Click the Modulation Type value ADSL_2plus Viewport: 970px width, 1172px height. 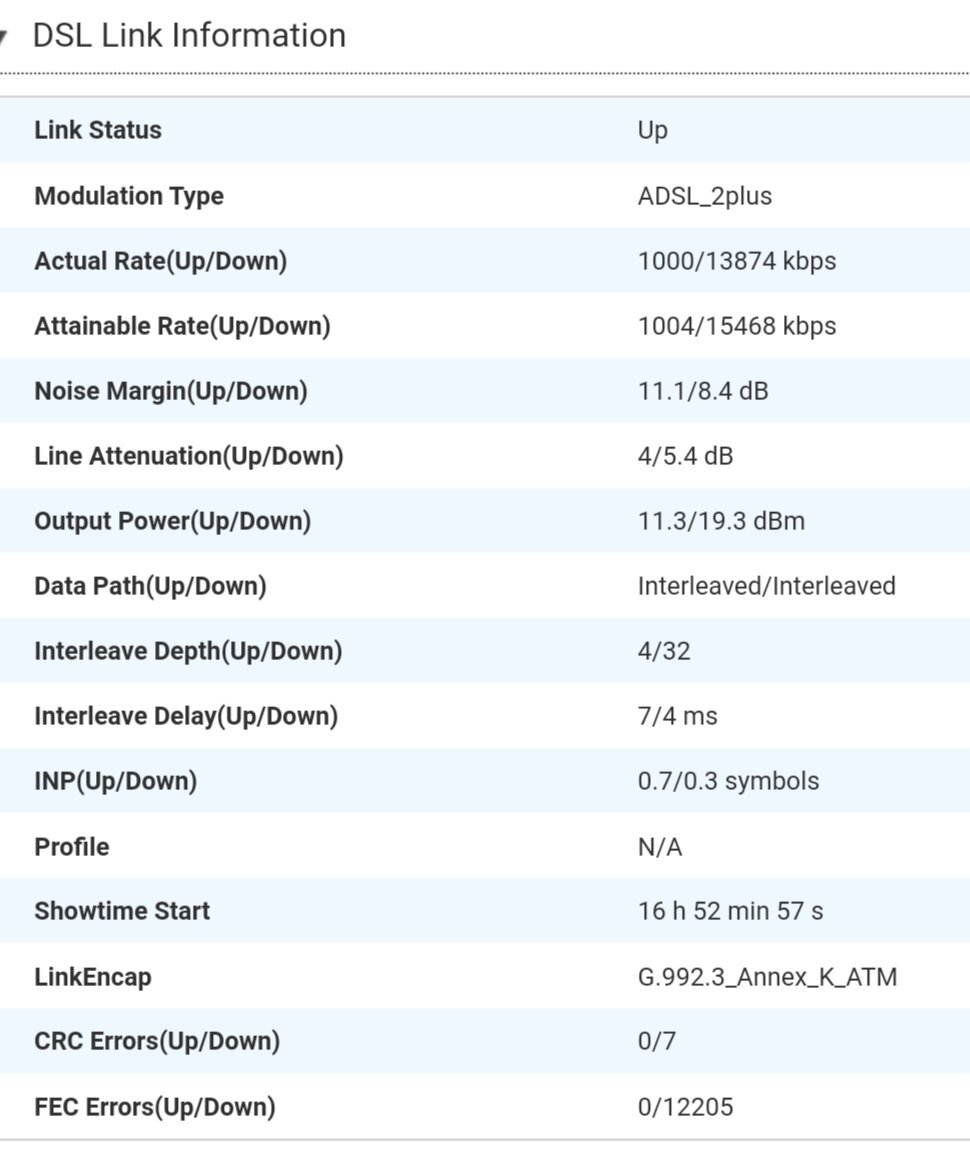point(705,196)
